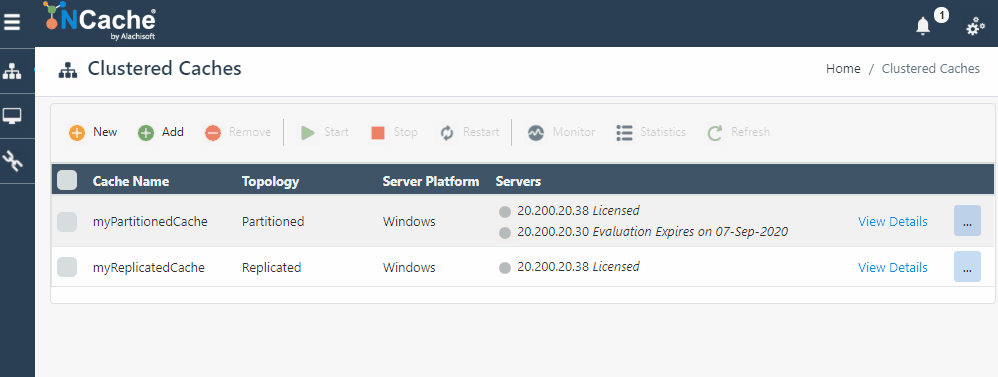Image resolution: width=998 pixels, height=377 pixels.
Task: Open the myReplicatedCache more-options (...) button
Action: click(x=967, y=267)
